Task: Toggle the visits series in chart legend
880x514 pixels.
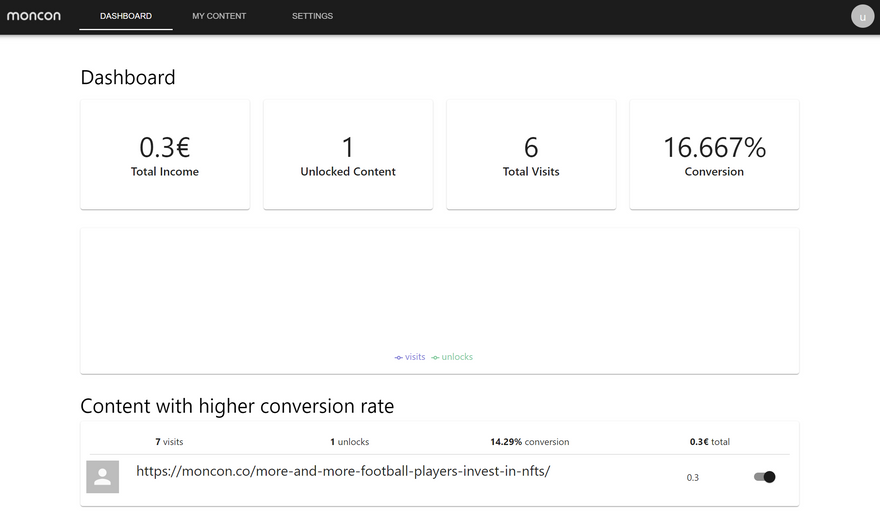Action: click(410, 357)
